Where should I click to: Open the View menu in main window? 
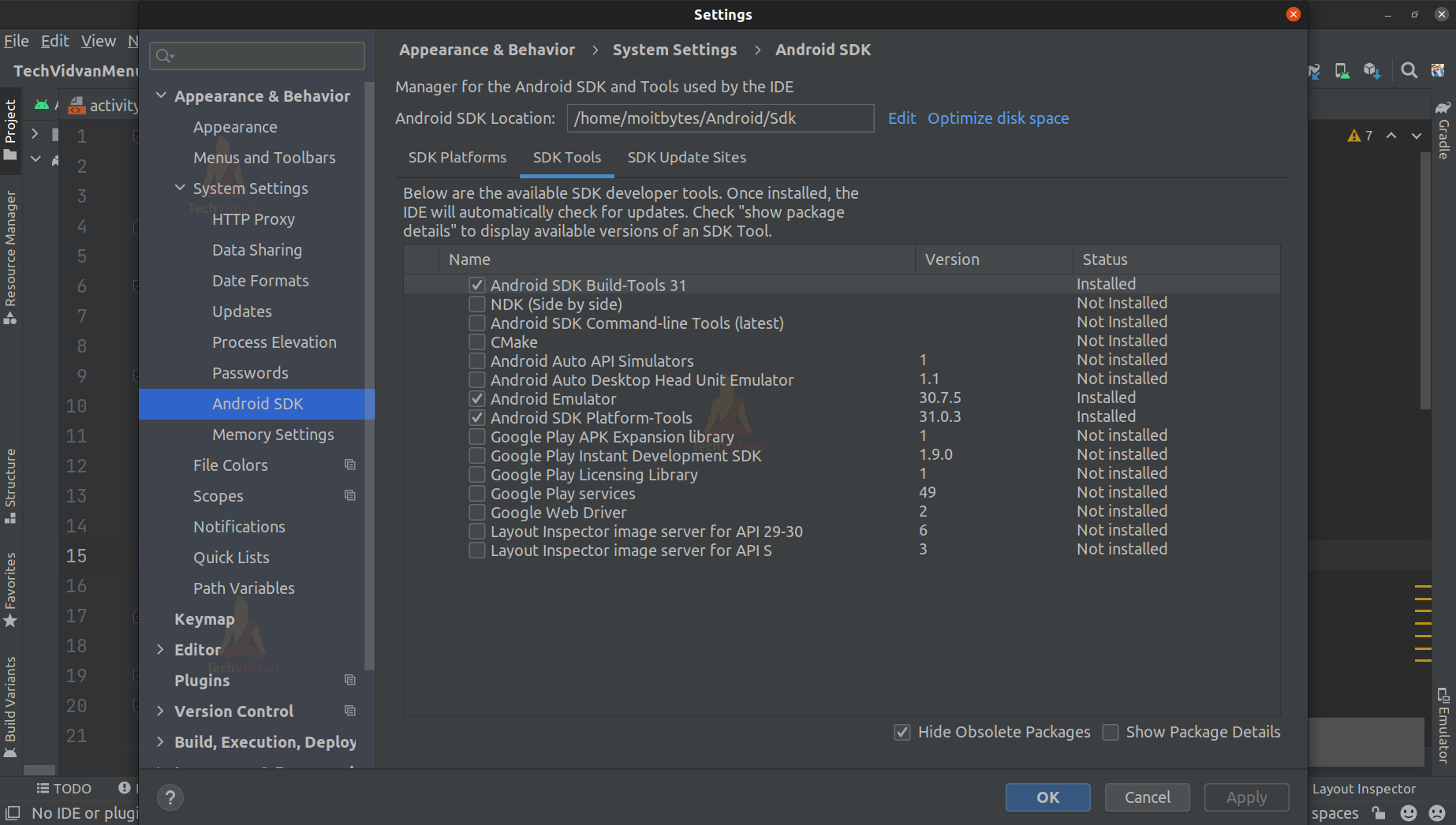tap(99, 41)
